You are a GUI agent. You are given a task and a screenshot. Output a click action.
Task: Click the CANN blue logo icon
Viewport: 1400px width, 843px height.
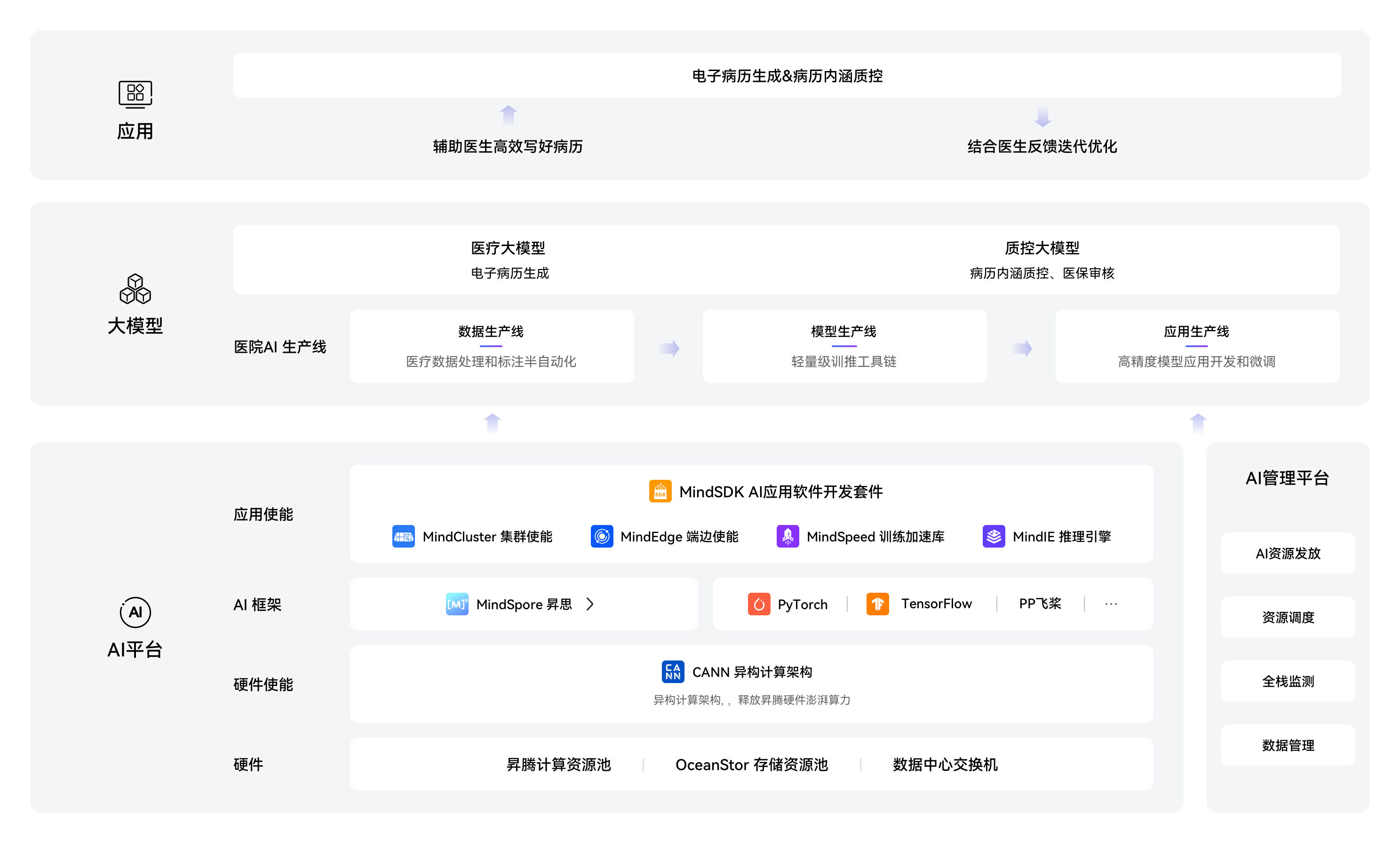[672, 671]
